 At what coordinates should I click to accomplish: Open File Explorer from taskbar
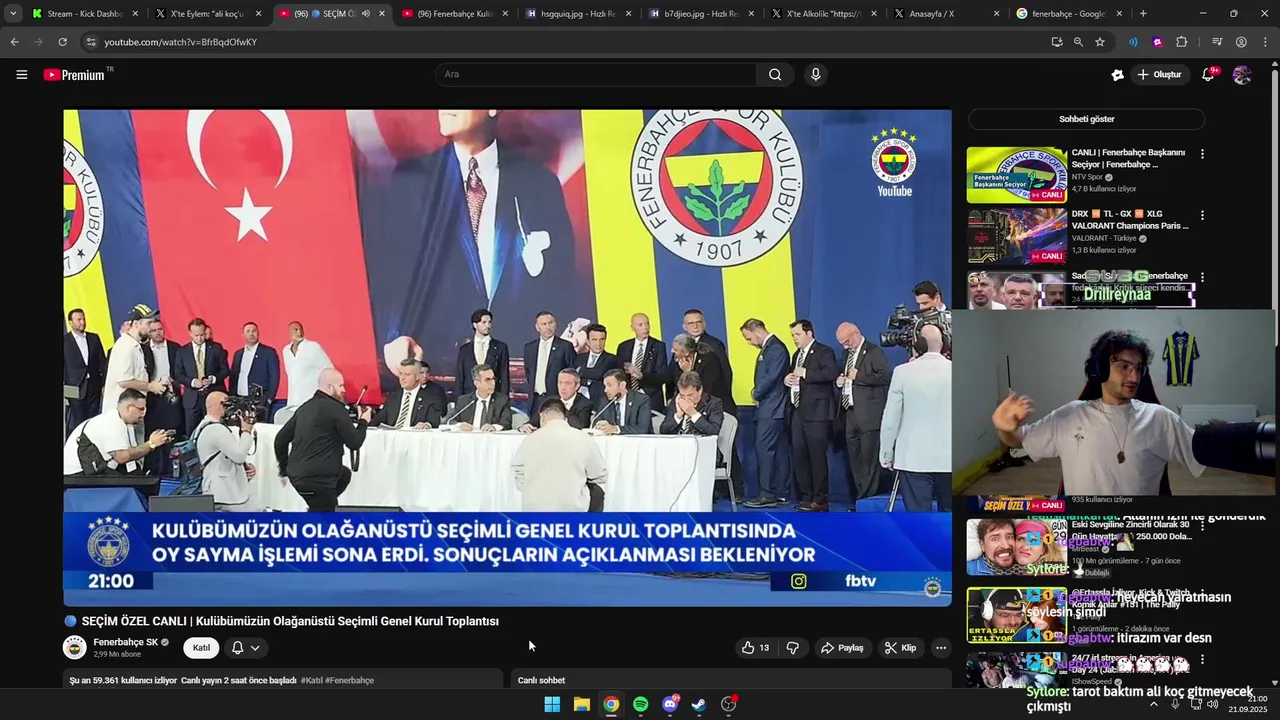581,704
